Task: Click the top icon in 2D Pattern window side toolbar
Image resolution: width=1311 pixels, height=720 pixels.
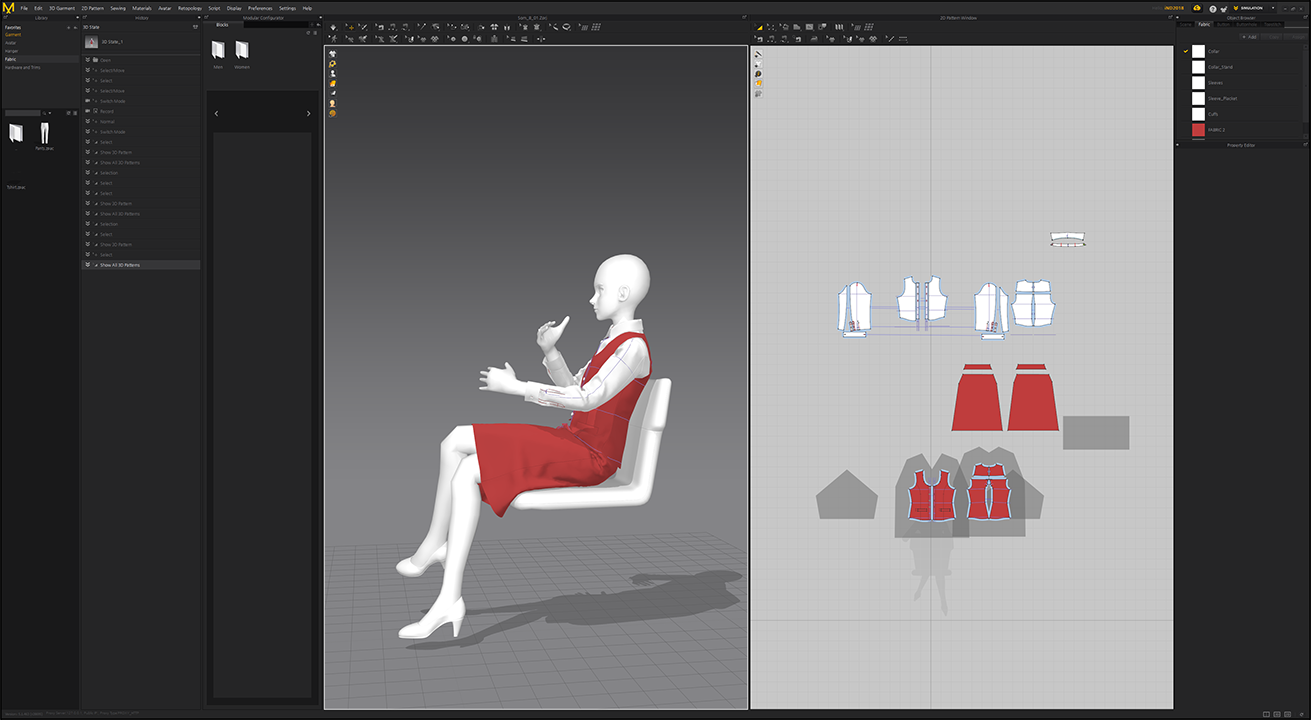Action: pyautogui.click(x=758, y=54)
